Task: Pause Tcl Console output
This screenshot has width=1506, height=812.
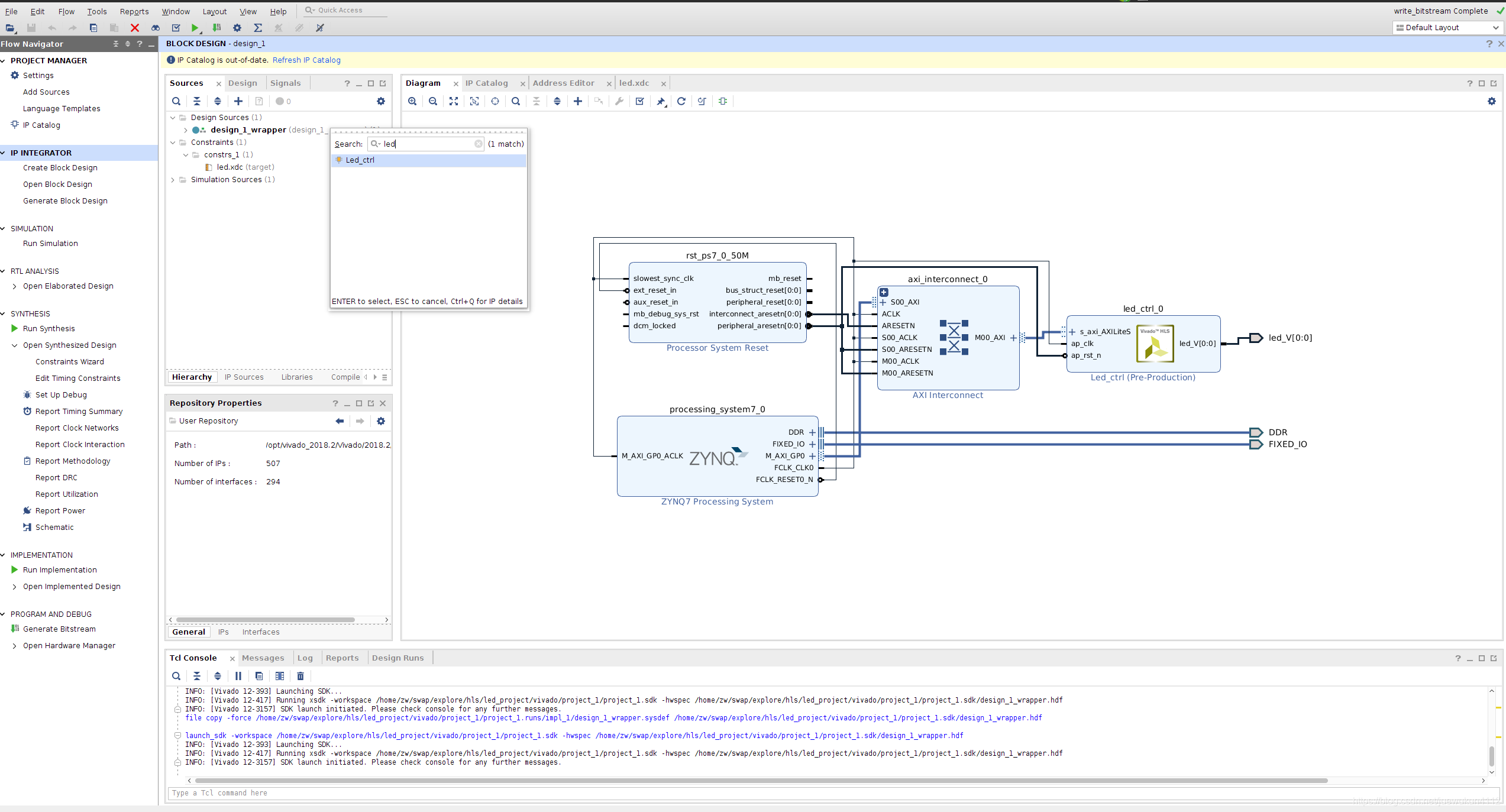Action: (x=238, y=676)
